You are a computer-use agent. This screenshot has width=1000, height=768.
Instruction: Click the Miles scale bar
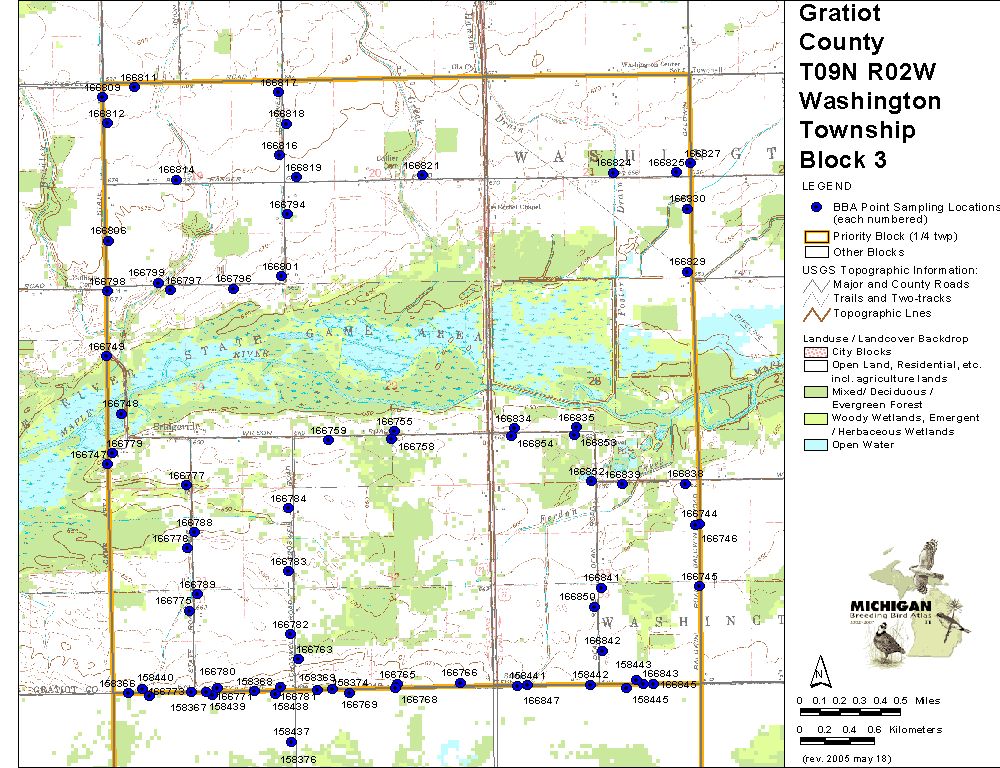coord(851,711)
